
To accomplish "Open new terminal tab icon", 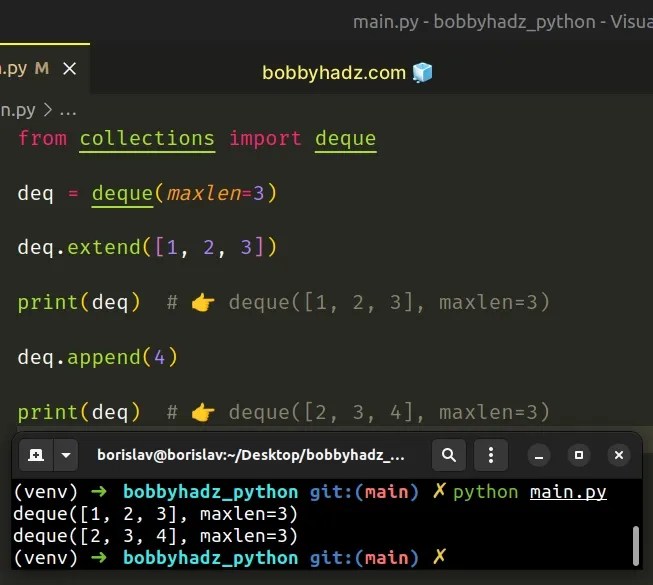I will 36,455.
